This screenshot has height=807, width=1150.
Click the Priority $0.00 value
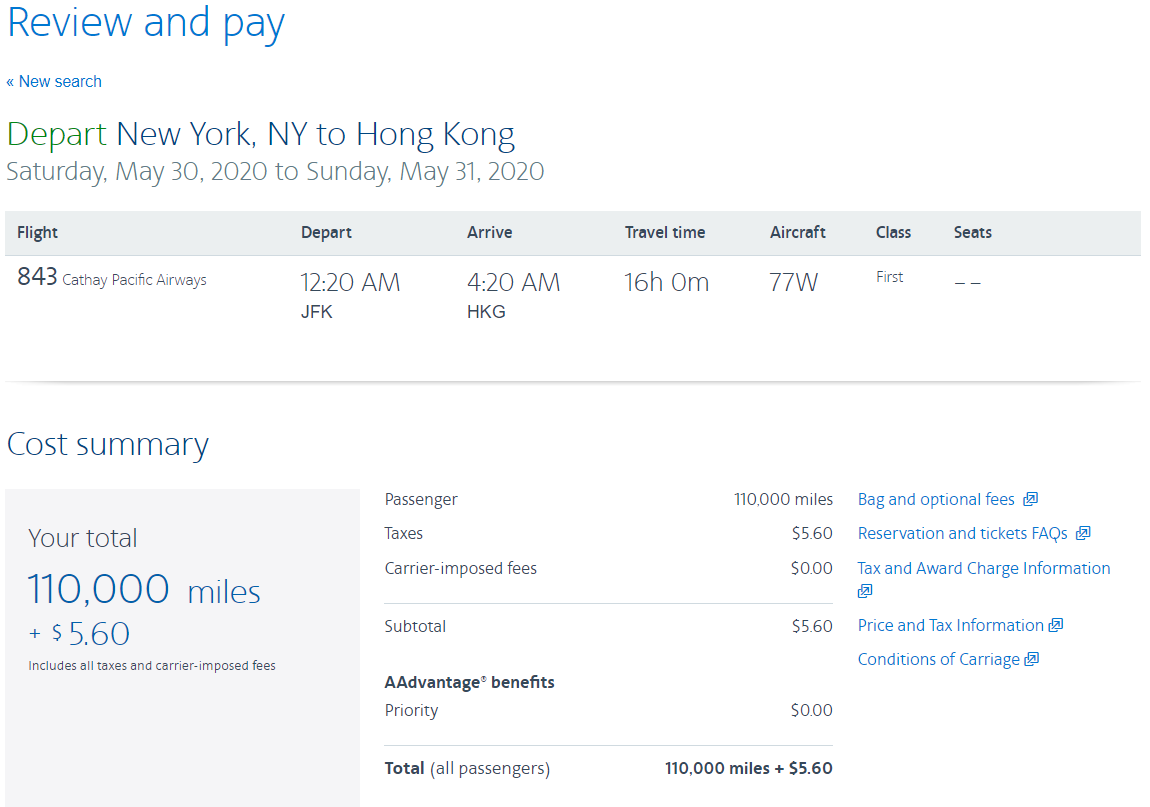click(x=812, y=710)
